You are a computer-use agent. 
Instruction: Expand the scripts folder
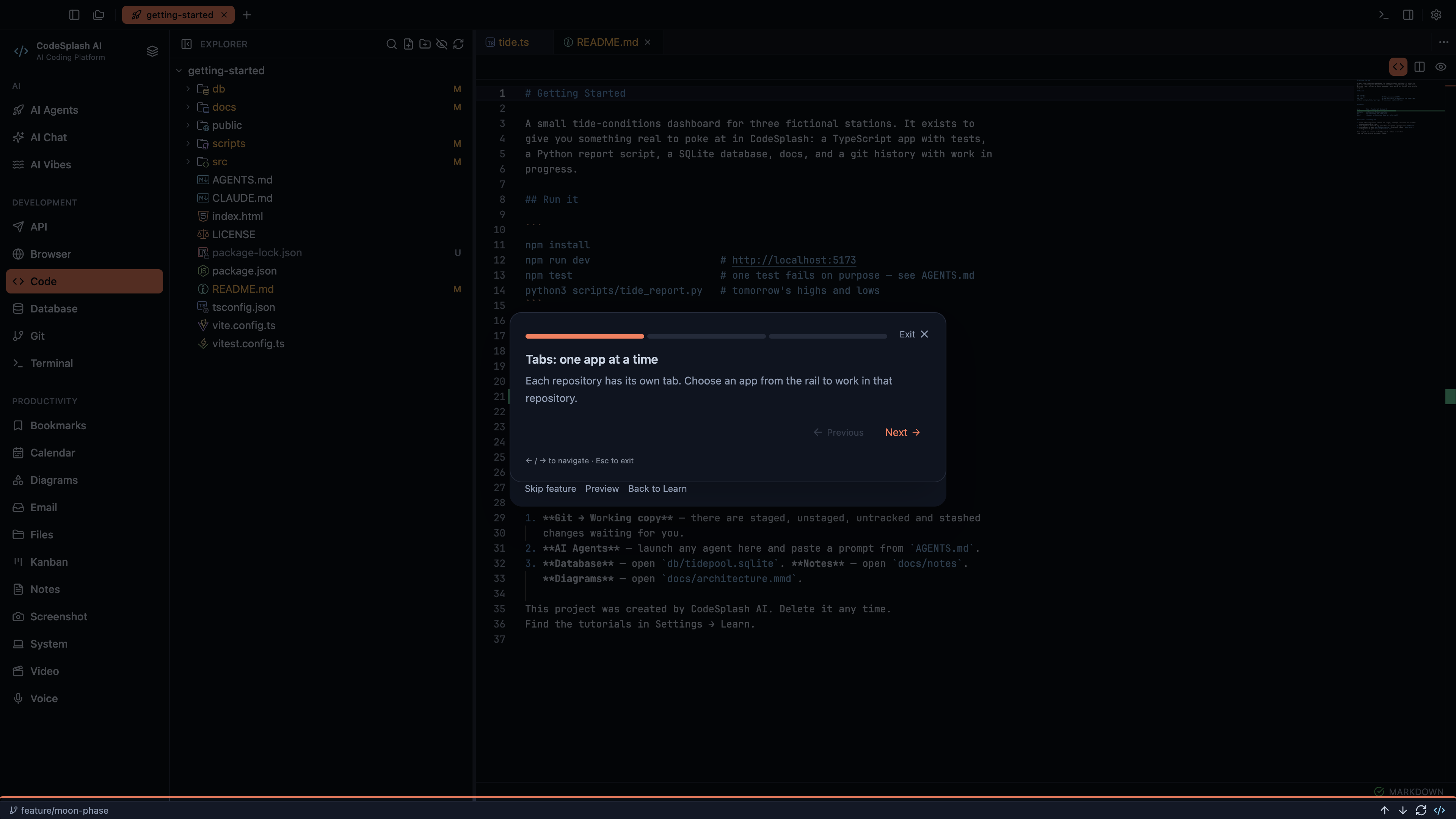(188, 143)
